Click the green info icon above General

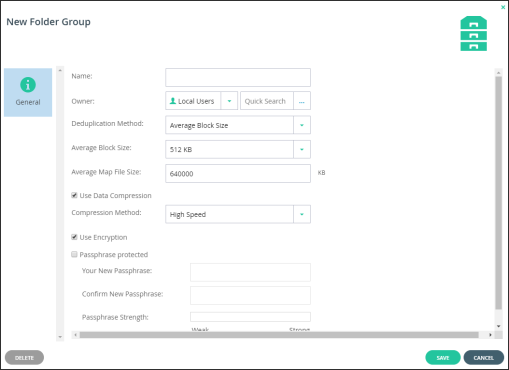pyautogui.click(x=28, y=85)
